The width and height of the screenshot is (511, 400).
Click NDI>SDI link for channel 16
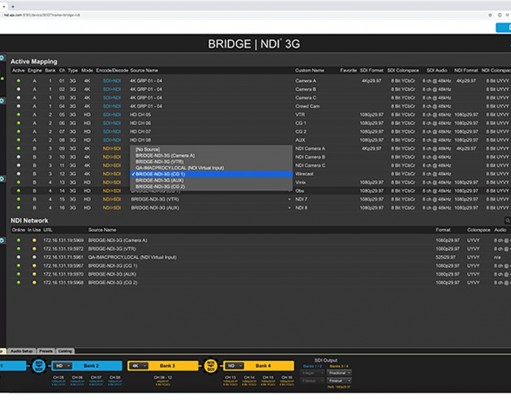click(x=112, y=208)
